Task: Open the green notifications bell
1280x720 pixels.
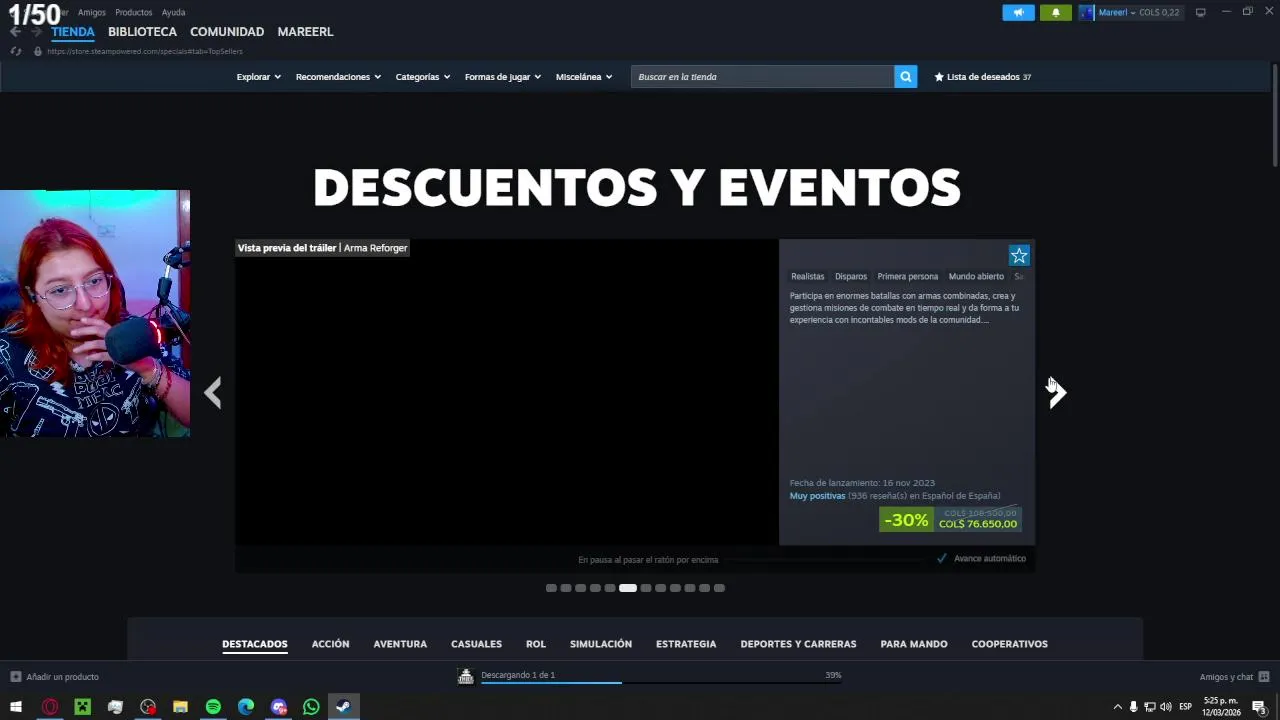Action: point(1056,13)
